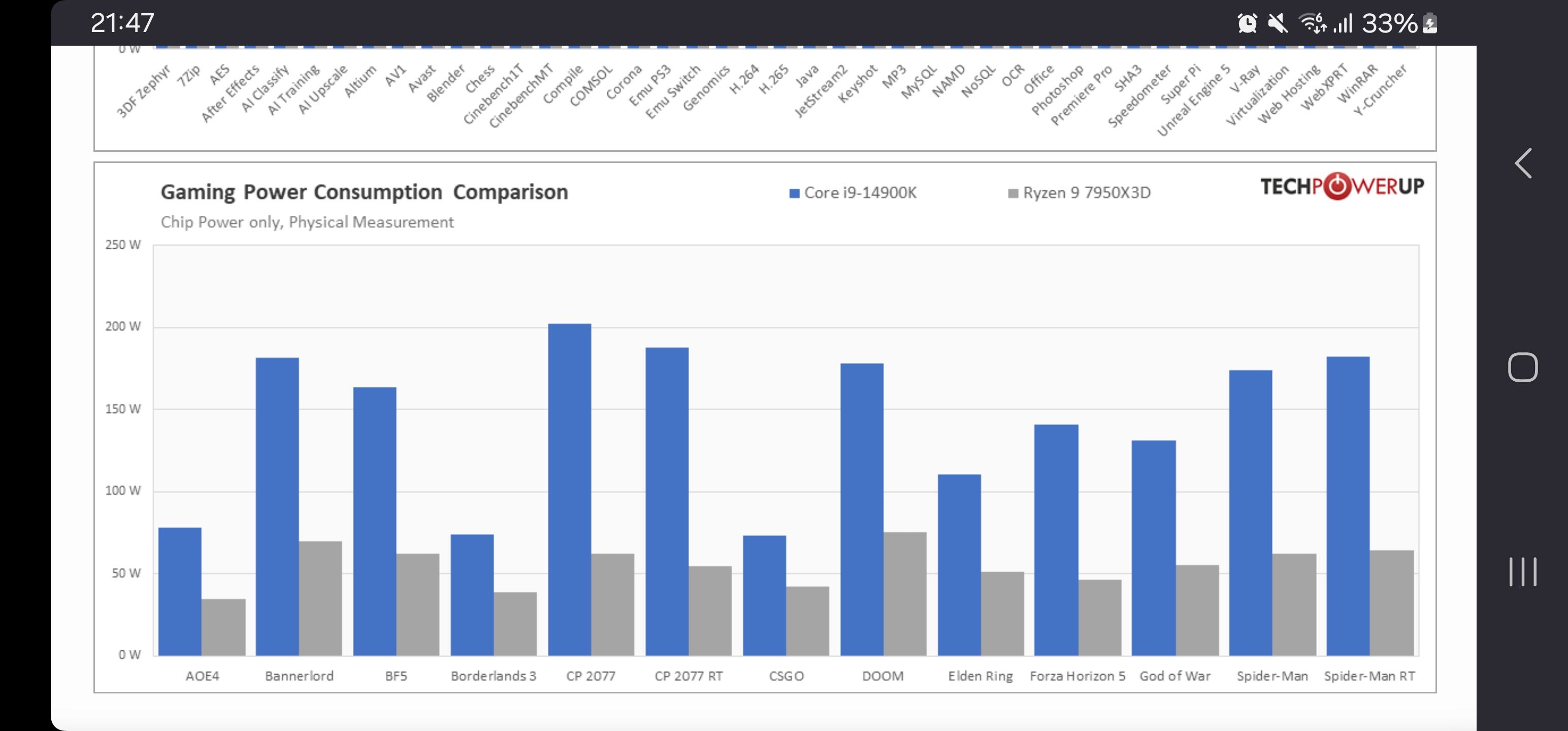
Task: Tap the 33% battery percentage text
Action: pos(1390,24)
